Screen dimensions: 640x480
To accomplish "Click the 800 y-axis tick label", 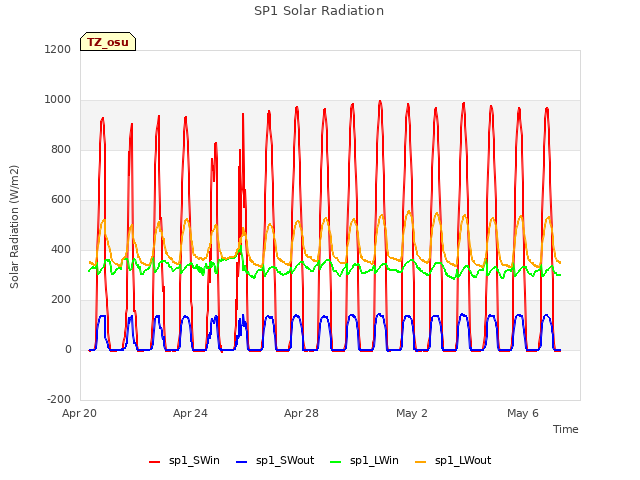I will (x=61, y=149).
